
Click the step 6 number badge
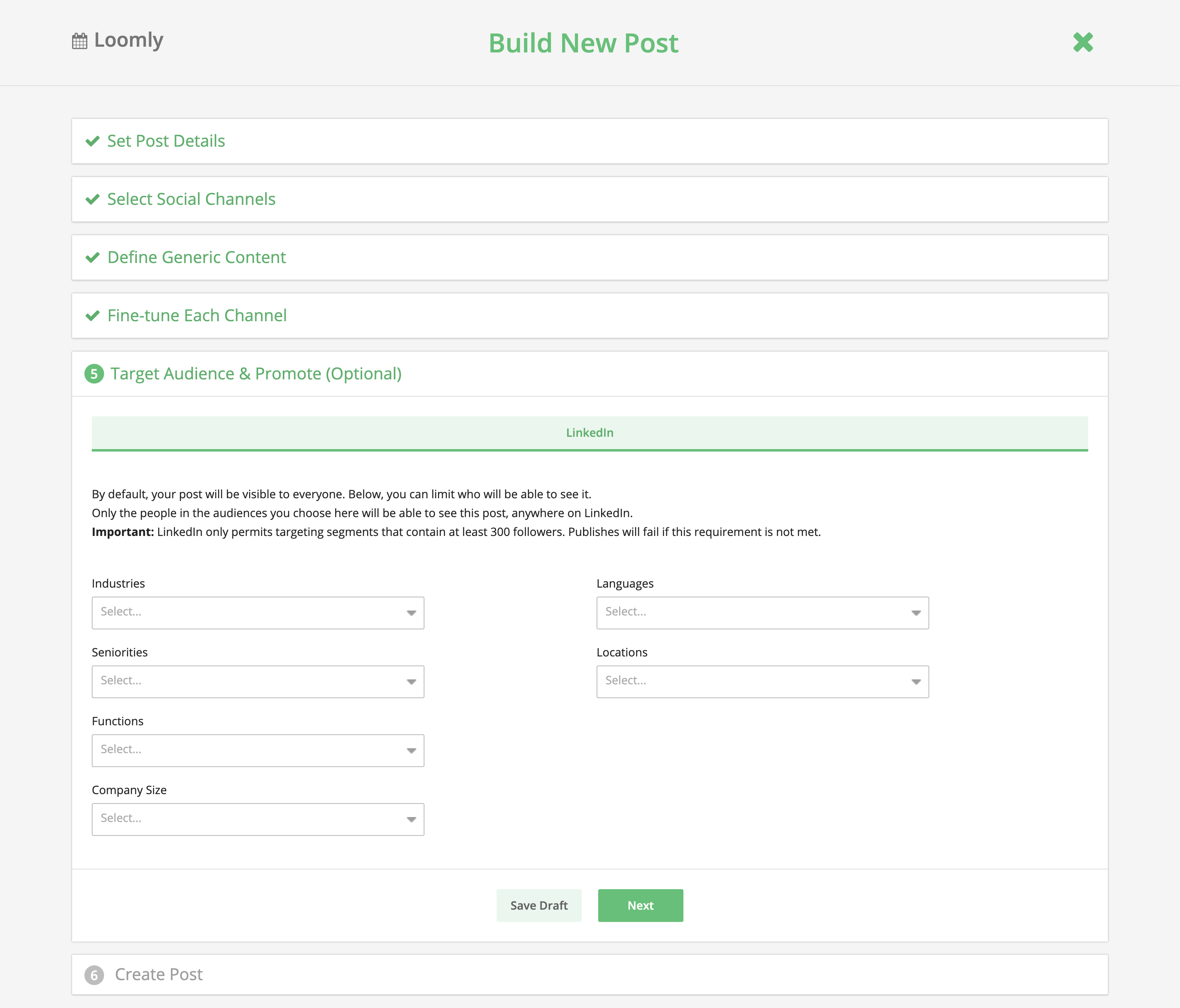[94, 975]
